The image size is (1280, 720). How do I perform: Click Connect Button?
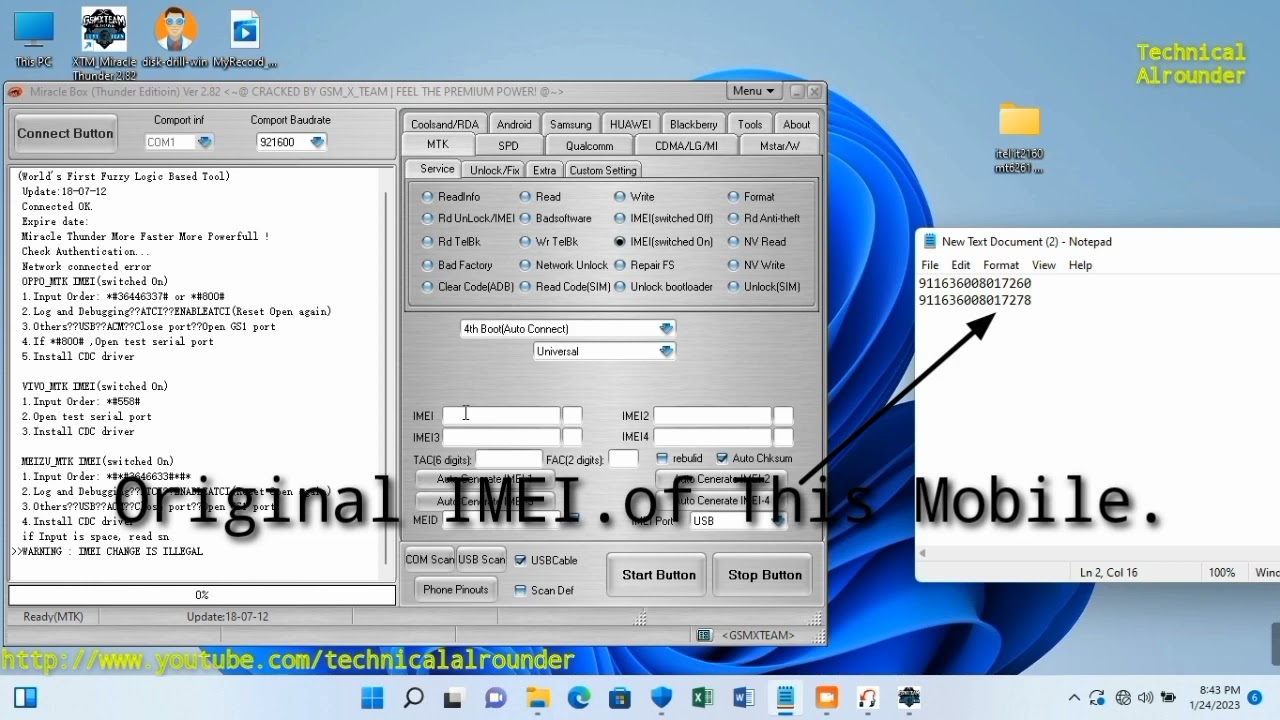click(x=65, y=134)
